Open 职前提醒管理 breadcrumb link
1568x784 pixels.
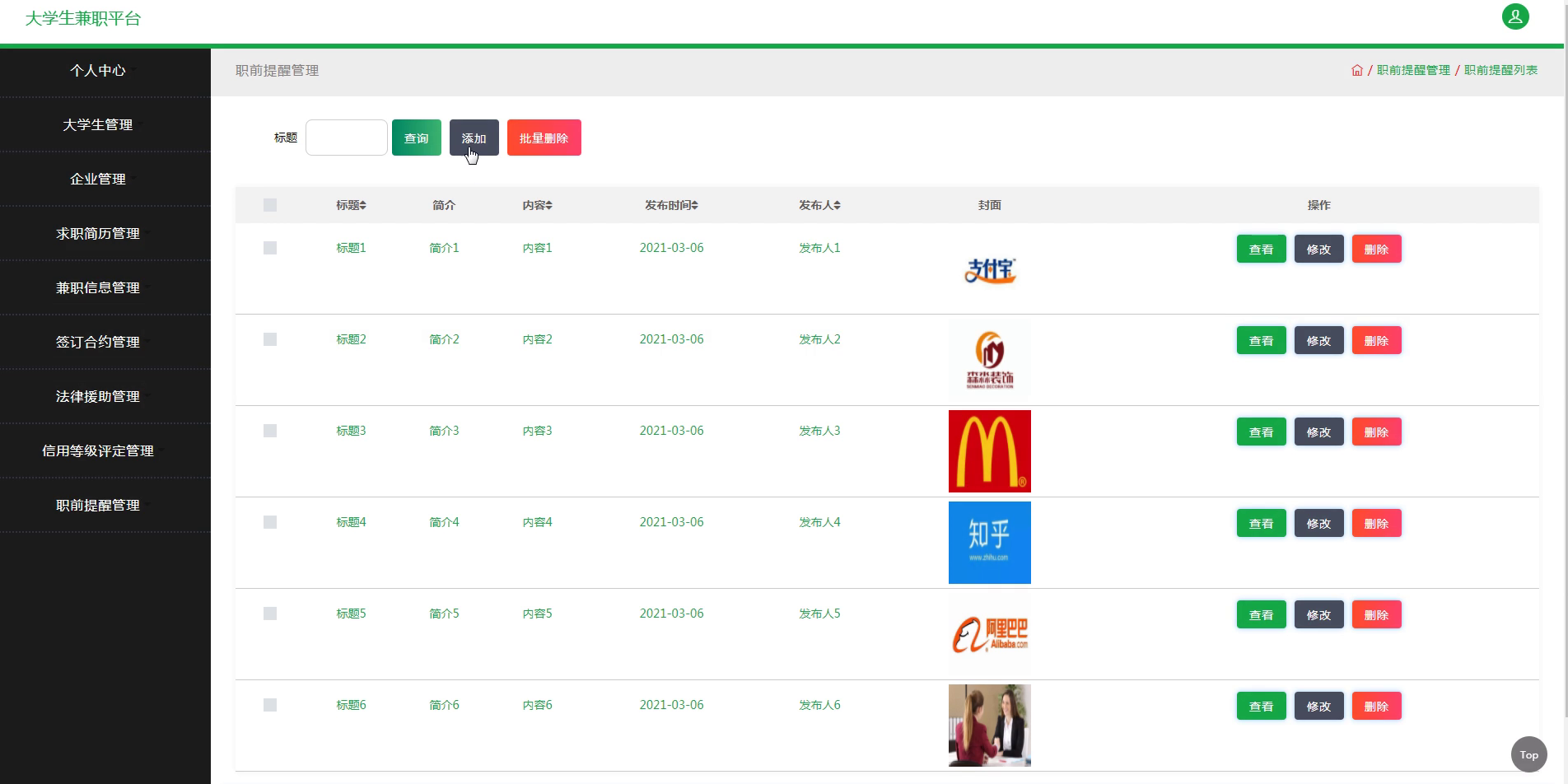tap(1413, 70)
